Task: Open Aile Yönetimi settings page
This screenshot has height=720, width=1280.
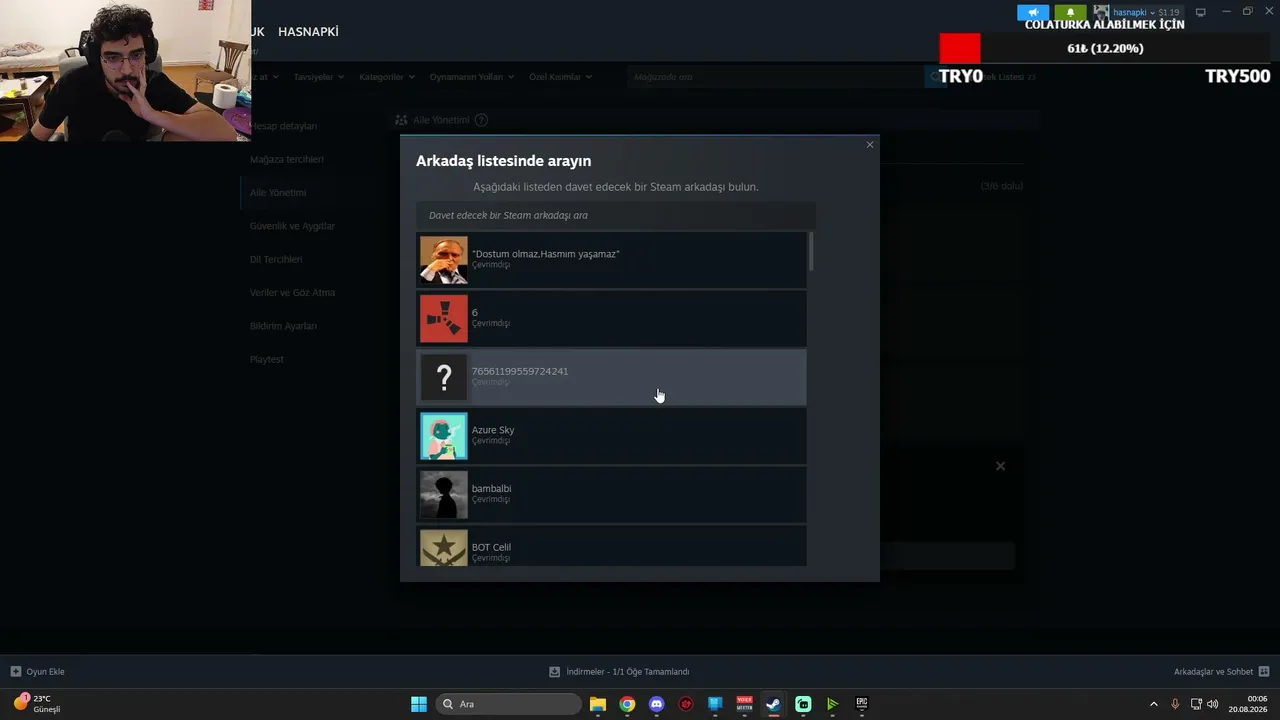Action: (278, 192)
